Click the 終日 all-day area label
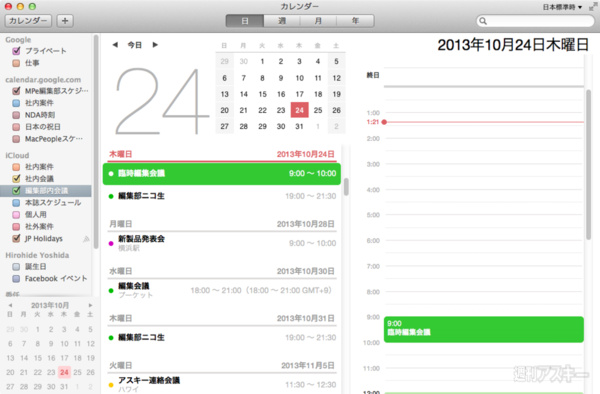 tap(373, 75)
